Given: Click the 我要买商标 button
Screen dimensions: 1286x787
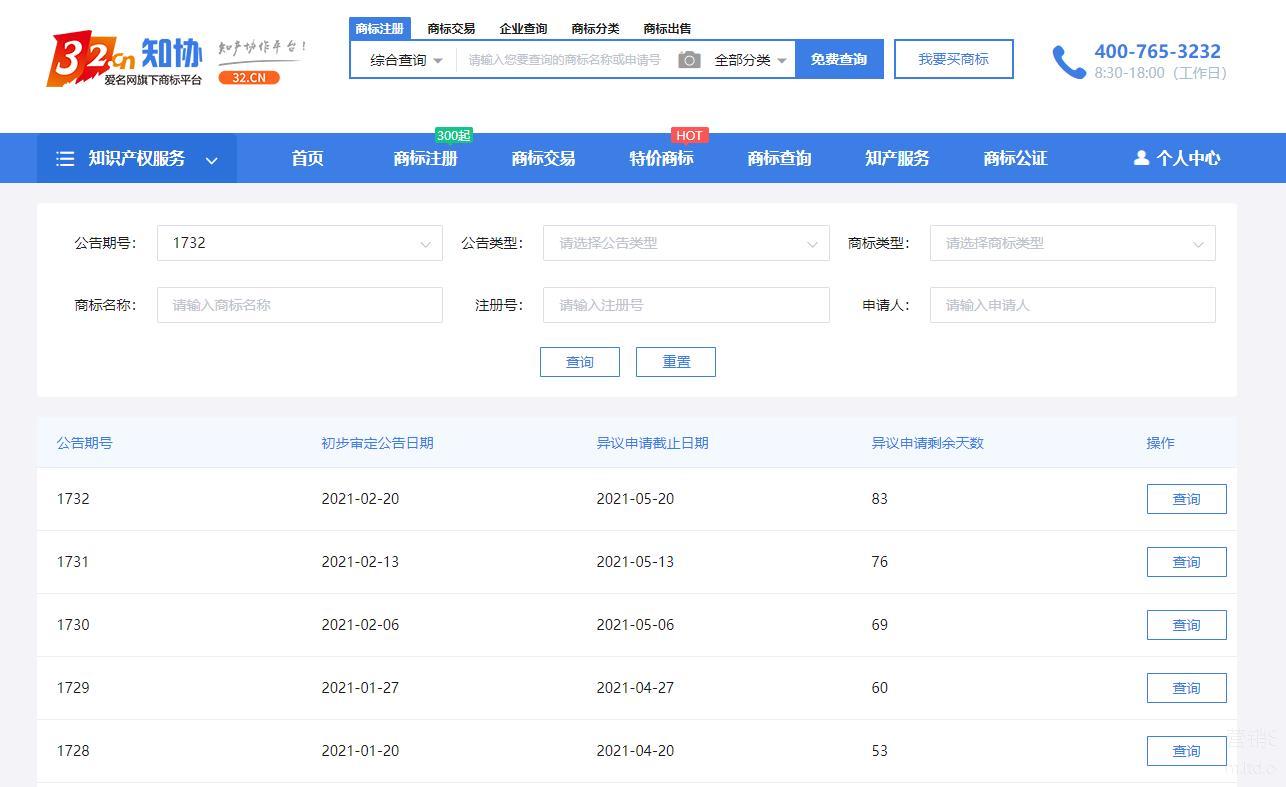Looking at the screenshot, I should click(x=953, y=59).
